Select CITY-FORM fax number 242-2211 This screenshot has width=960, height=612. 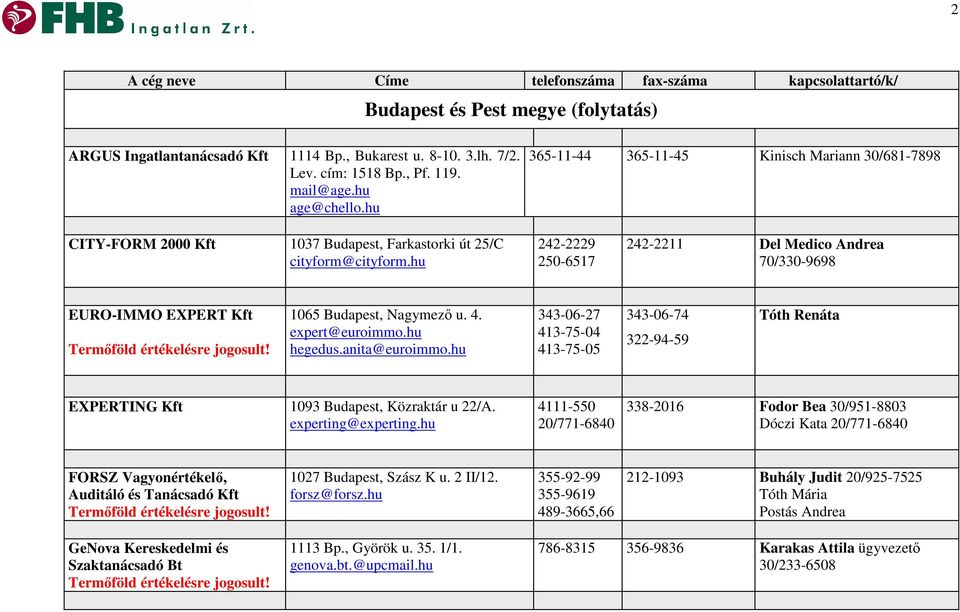[x=654, y=244]
